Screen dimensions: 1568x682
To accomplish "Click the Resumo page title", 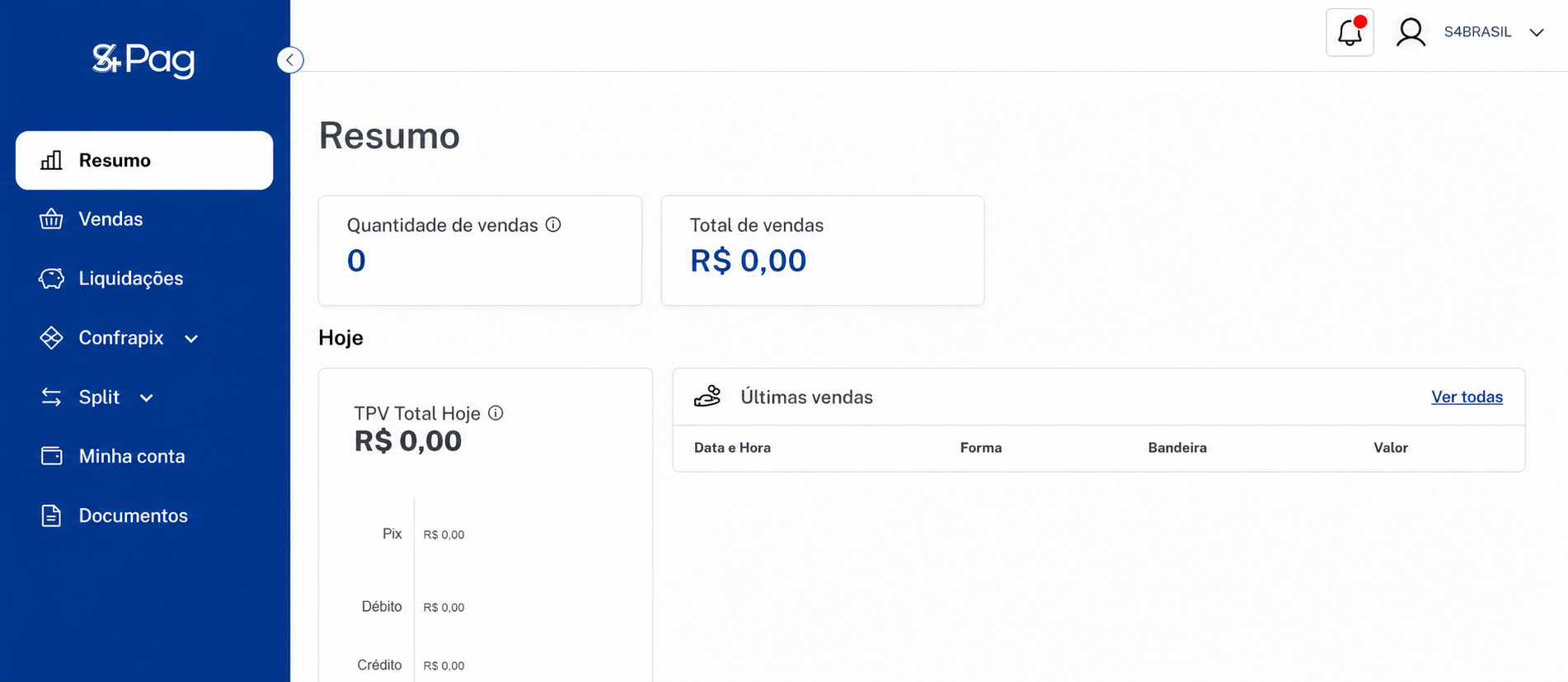I will click(x=389, y=135).
